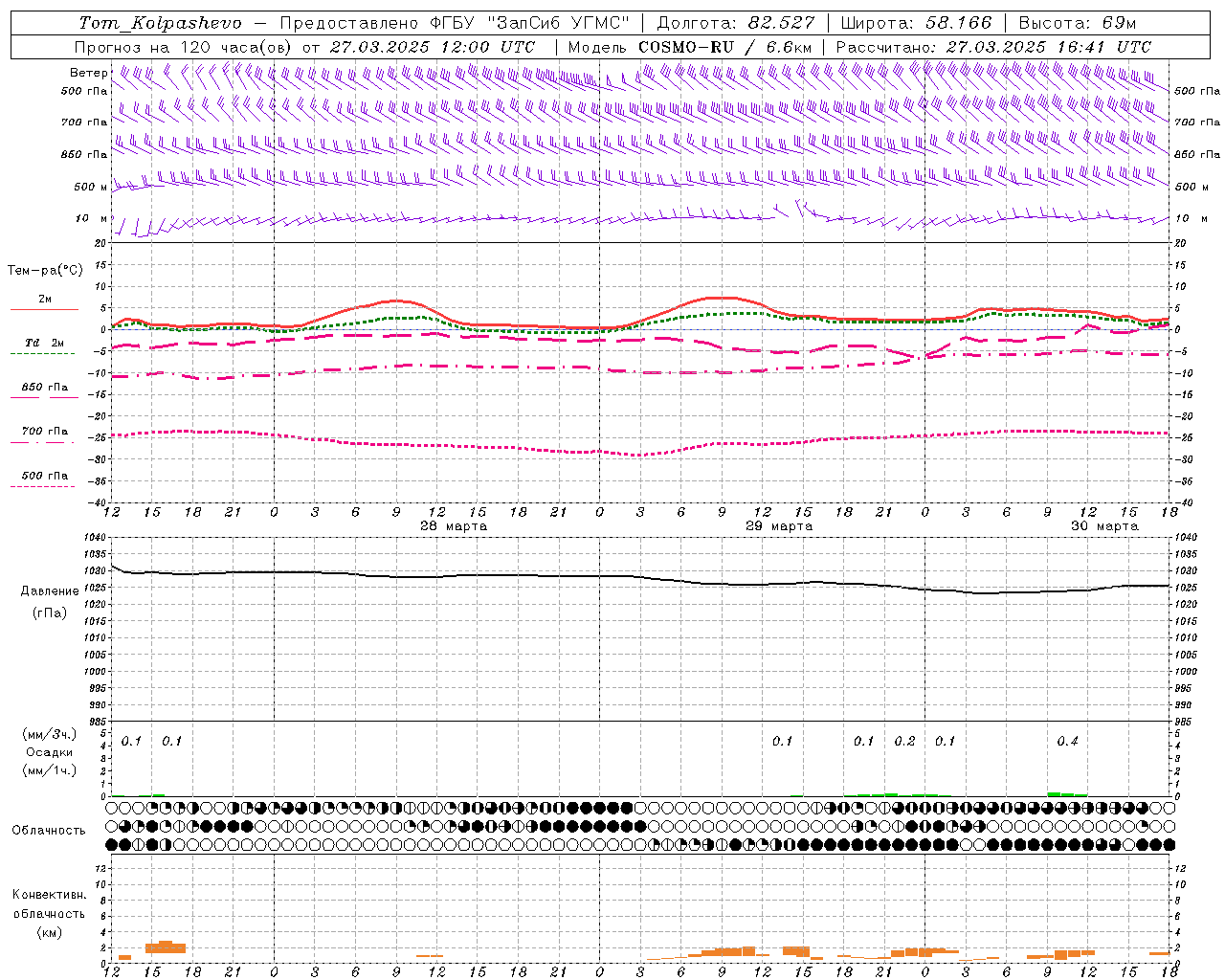The image size is (1225, 980).
Task: Click the Давление panel label
Action: click(50, 591)
